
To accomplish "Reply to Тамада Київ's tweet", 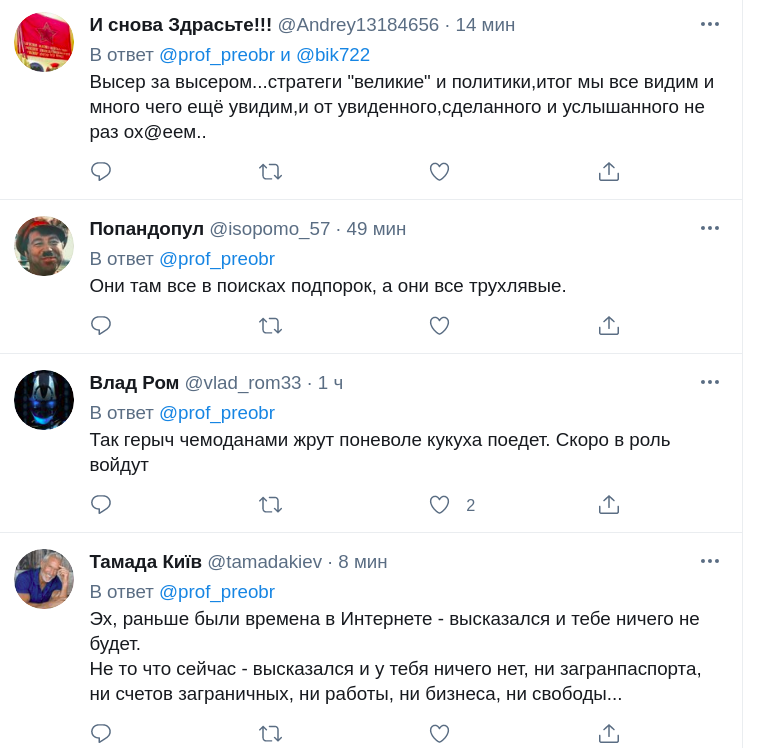I will click(x=101, y=734).
